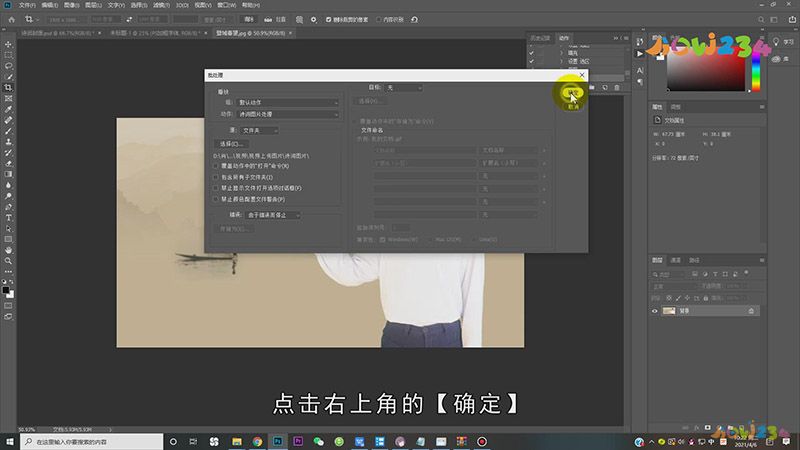This screenshot has height=450, width=800.
Task: Check suppress color profile warnings option
Action: 216,199
